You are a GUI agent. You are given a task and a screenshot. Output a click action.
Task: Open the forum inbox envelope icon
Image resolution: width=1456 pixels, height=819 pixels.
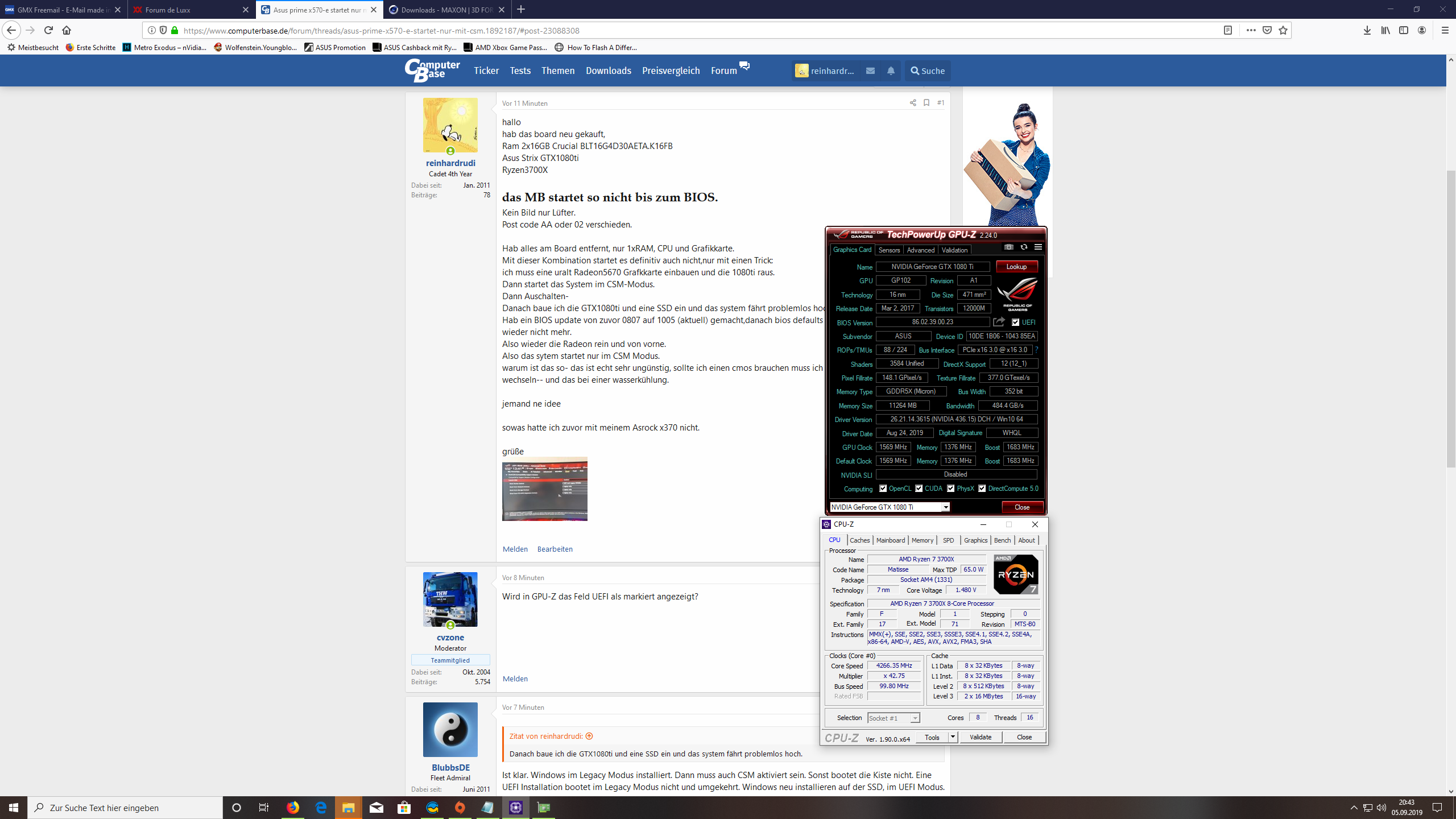tap(870, 71)
